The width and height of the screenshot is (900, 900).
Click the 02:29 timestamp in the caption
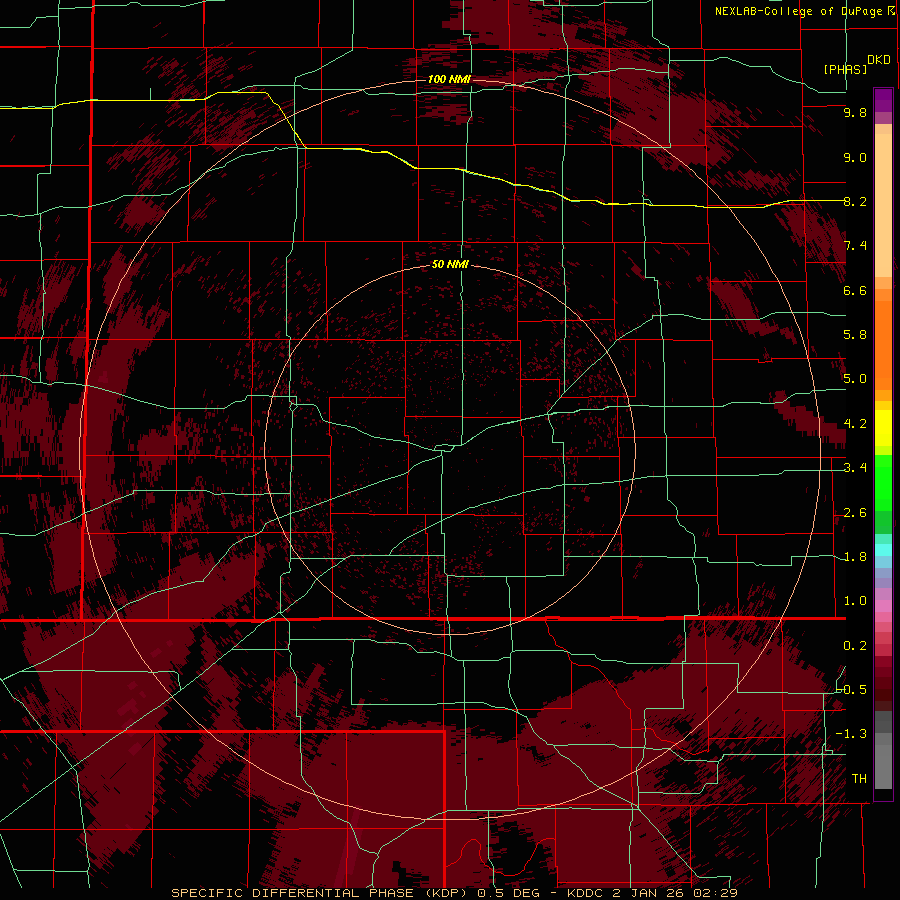(x=715, y=893)
